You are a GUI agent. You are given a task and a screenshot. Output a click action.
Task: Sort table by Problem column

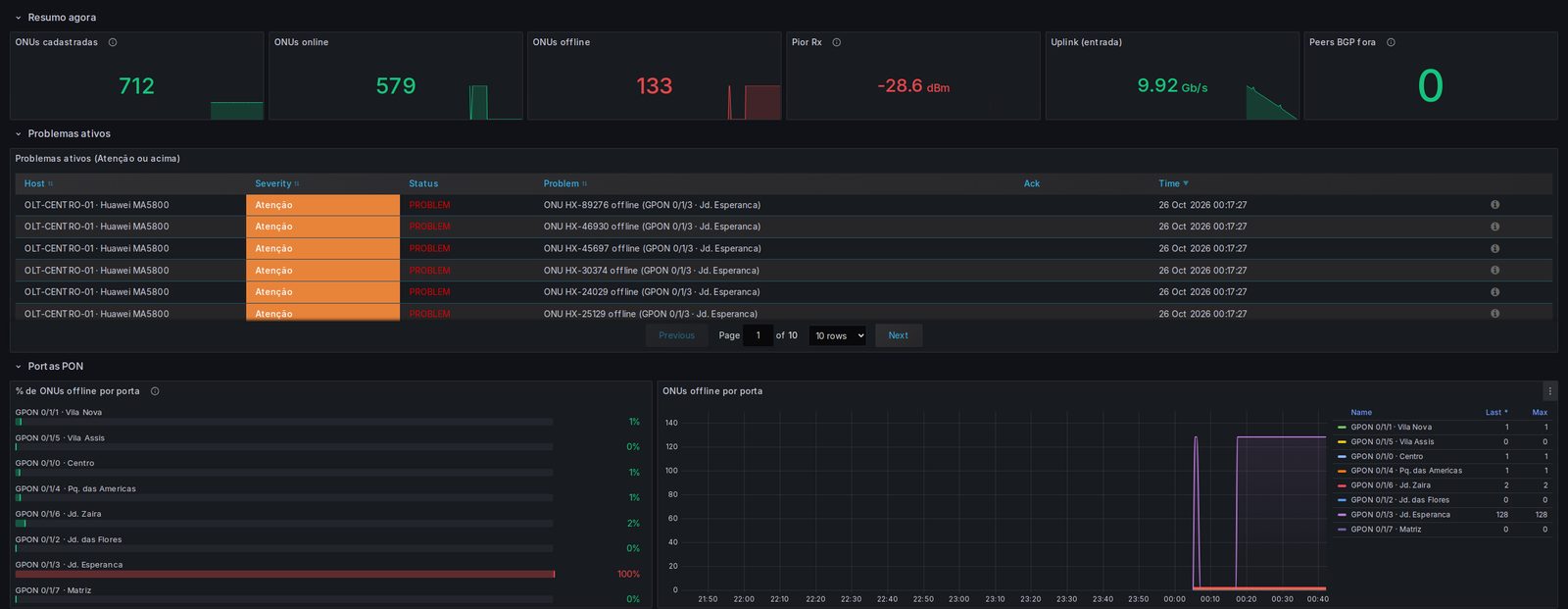(564, 183)
